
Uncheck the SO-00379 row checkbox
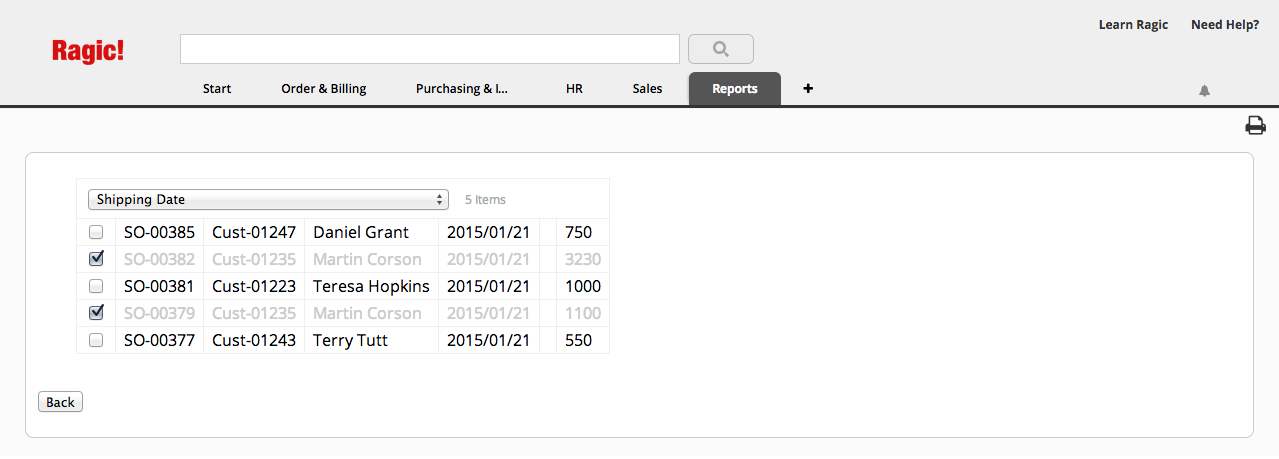tap(96, 312)
